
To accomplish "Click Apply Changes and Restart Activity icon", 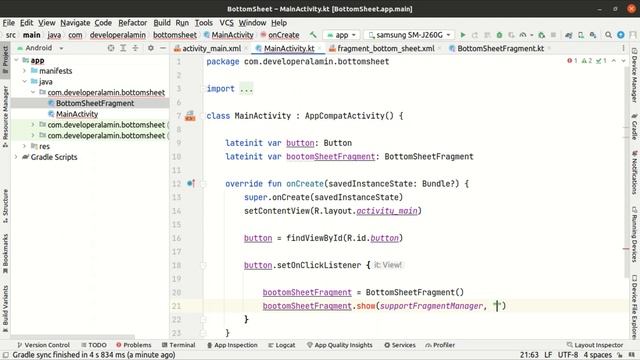I will point(475,35).
